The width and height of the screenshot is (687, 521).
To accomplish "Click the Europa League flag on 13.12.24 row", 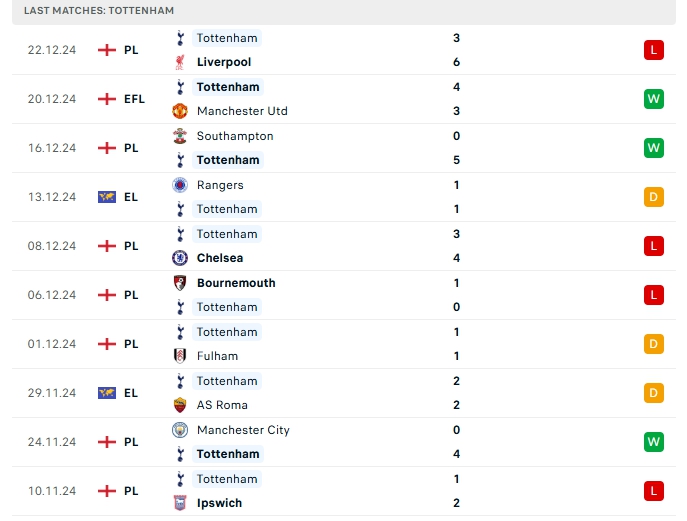I will click(107, 197).
